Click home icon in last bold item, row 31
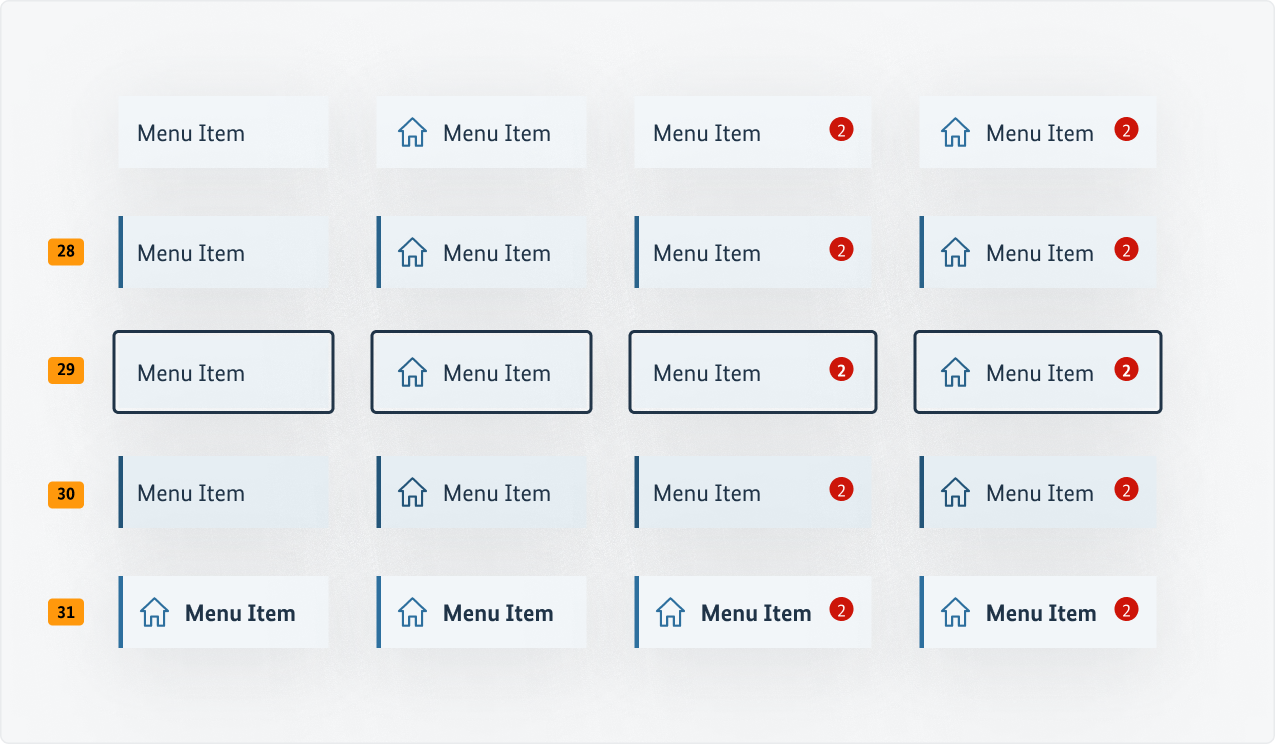The width and height of the screenshot is (1275, 744). click(x=955, y=613)
